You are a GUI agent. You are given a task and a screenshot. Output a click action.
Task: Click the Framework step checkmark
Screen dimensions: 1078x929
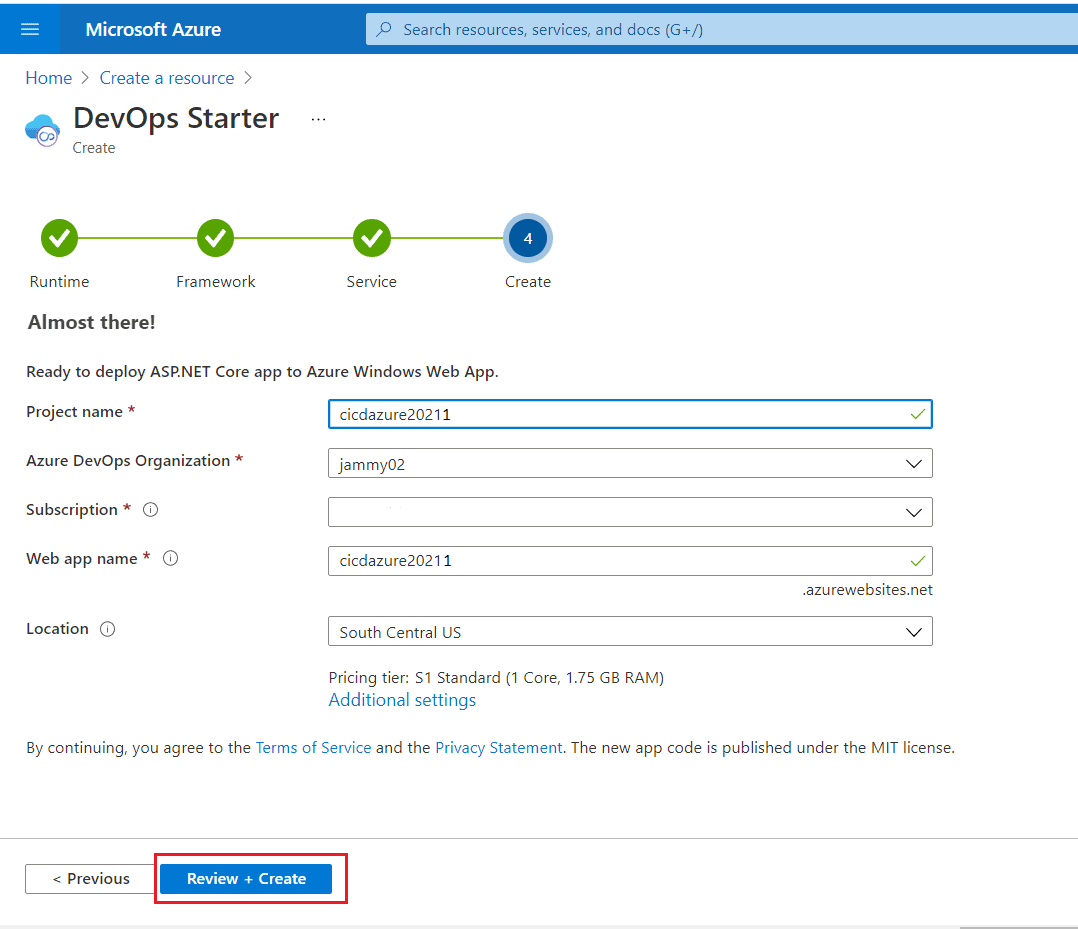coord(215,238)
